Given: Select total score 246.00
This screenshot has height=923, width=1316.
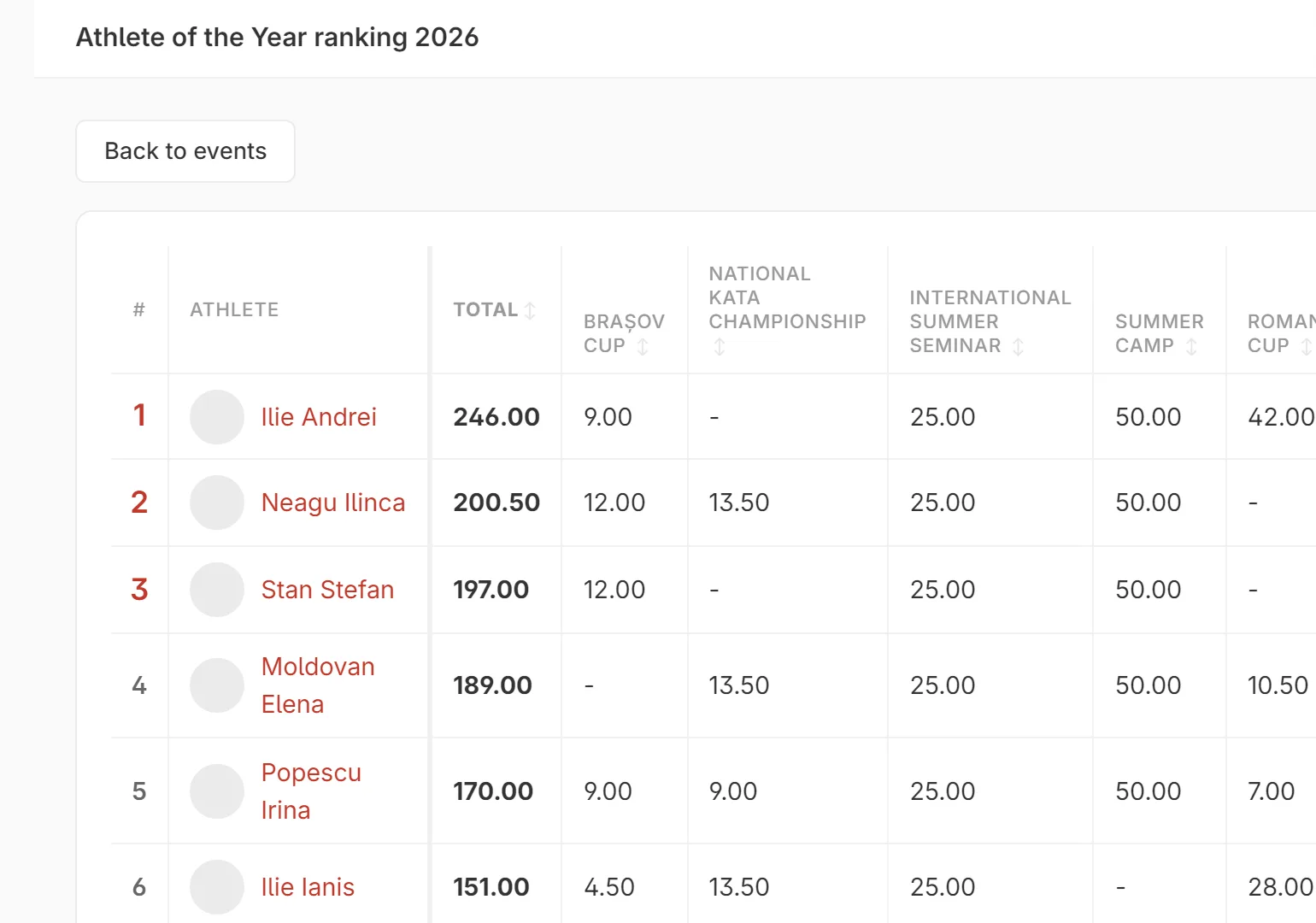Looking at the screenshot, I should coord(496,417).
